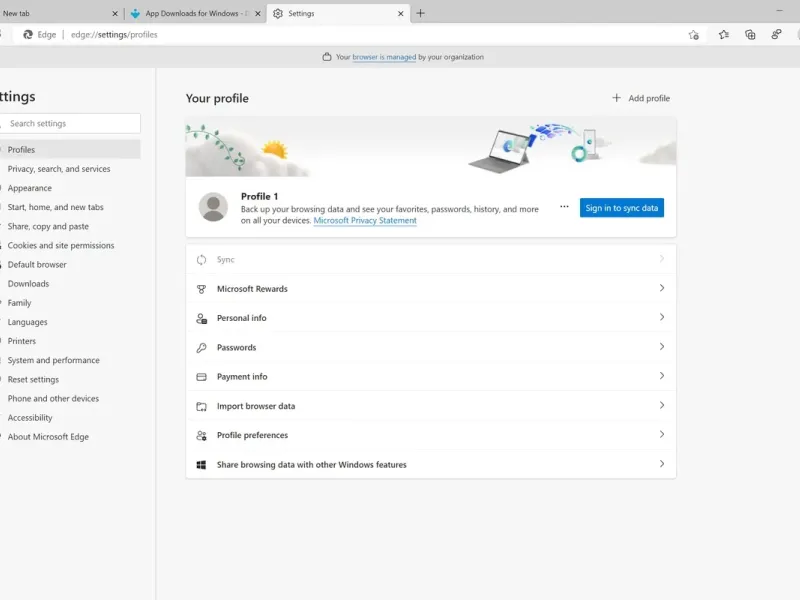
Task: Click the Passwords key icon
Action: point(202,348)
